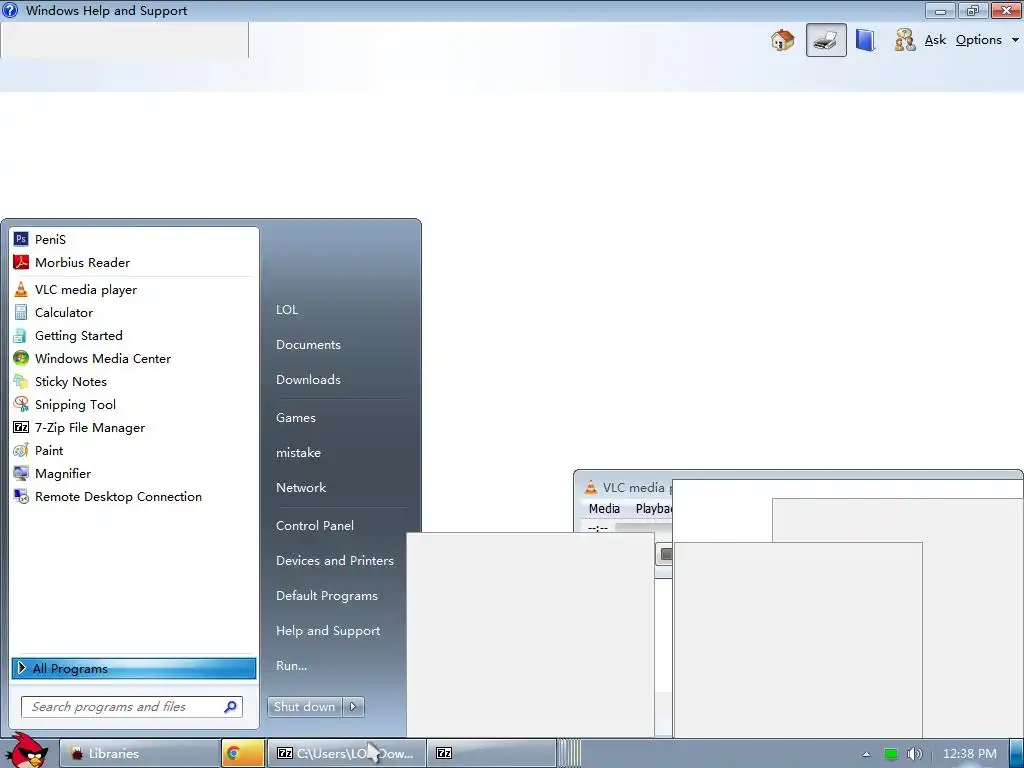This screenshot has width=1024, height=768.
Task: Expand All Programs list
Action: tap(134, 669)
